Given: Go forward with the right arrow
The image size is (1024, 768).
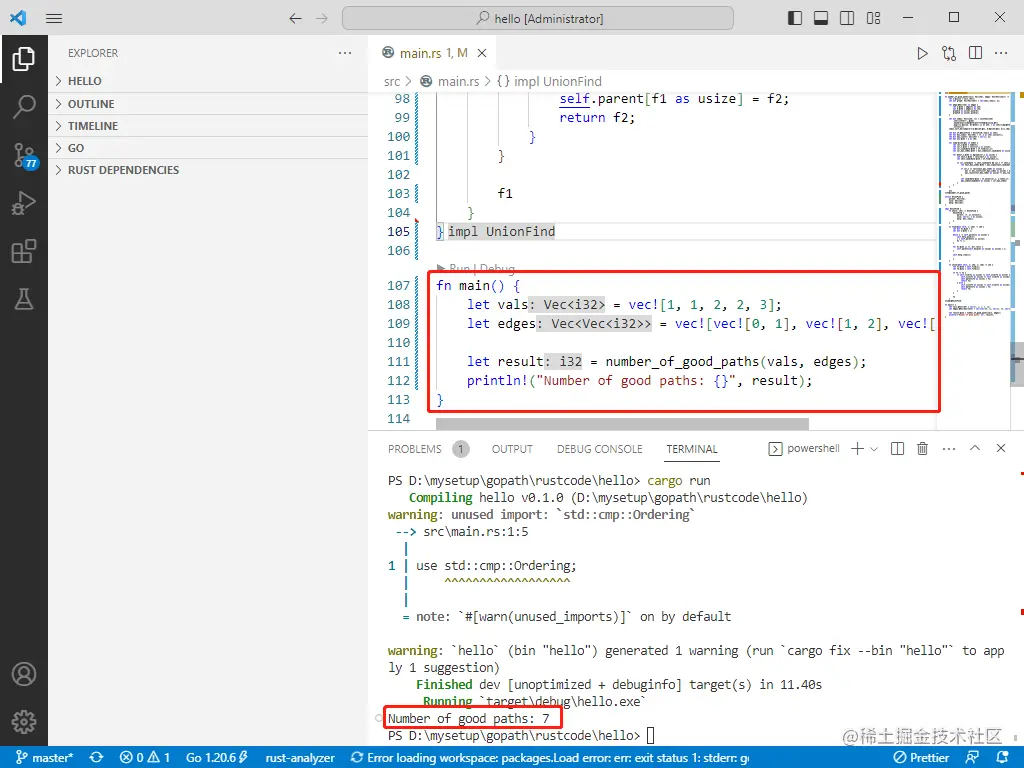Looking at the screenshot, I should pos(322,18).
